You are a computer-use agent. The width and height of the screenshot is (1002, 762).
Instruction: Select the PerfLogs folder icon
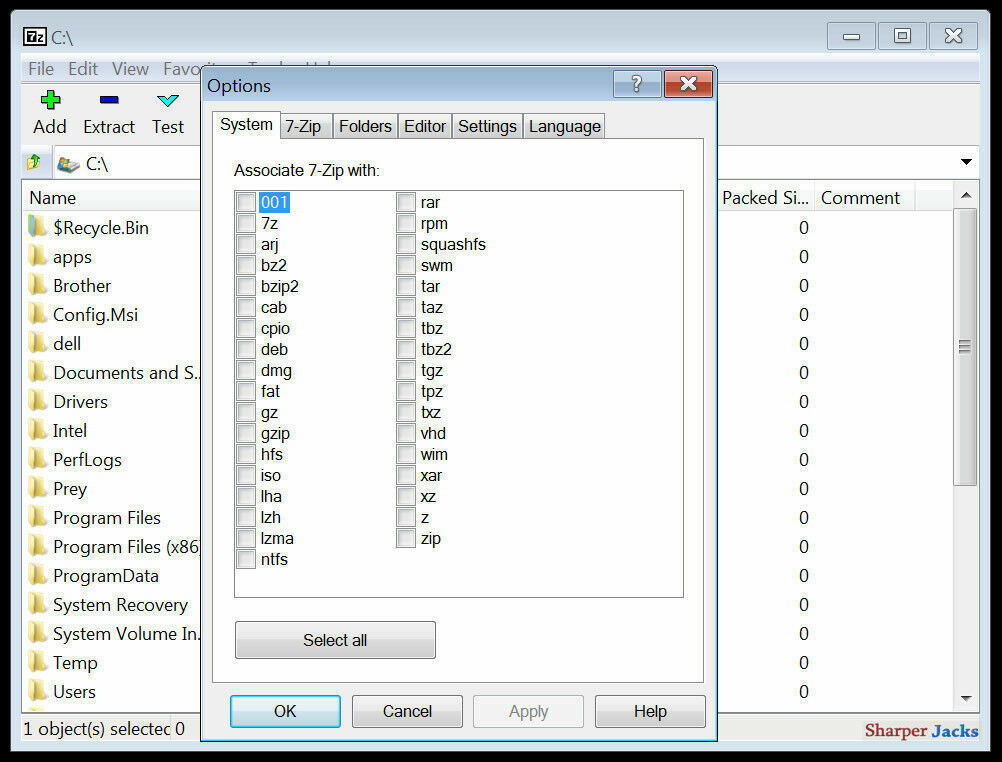coord(38,459)
